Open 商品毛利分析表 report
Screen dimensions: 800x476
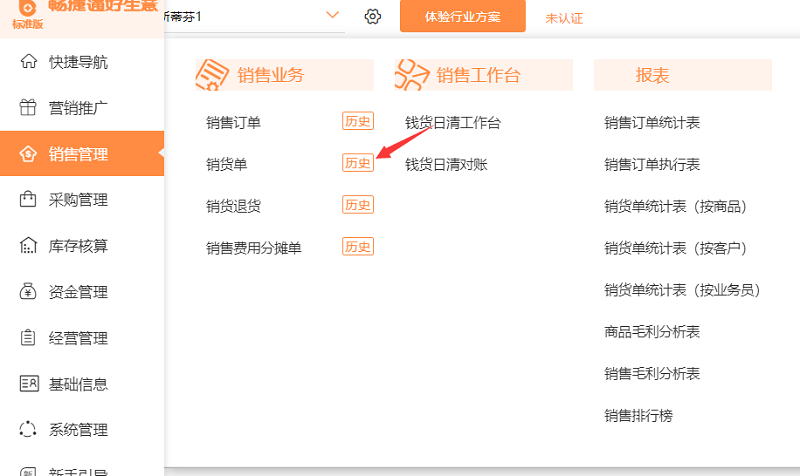pyautogui.click(x=652, y=332)
